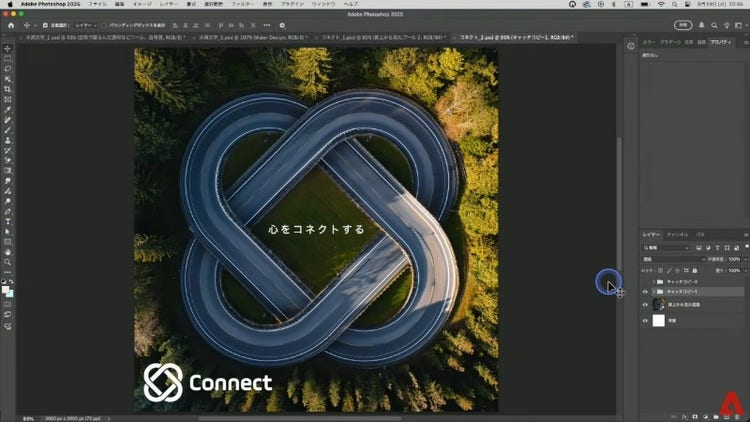750x422 pixels.
Task: Select the Move tool in the toolbar
Action: [8, 48]
